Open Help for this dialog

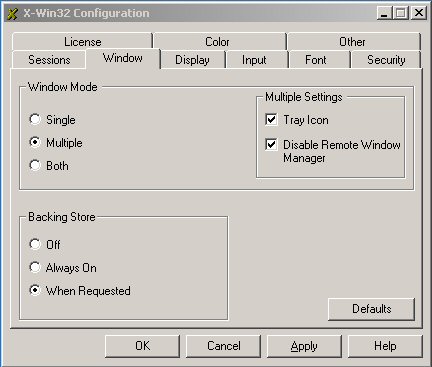385,346
